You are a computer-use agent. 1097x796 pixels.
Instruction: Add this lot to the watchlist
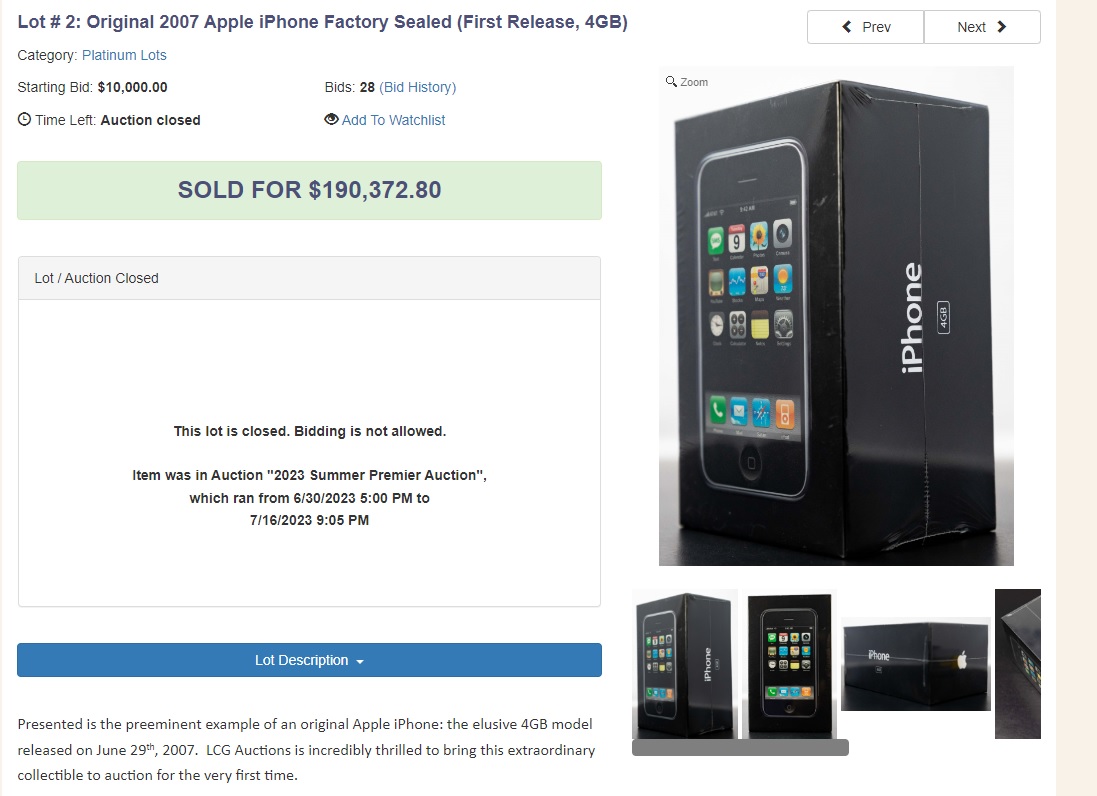click(393, 120)
